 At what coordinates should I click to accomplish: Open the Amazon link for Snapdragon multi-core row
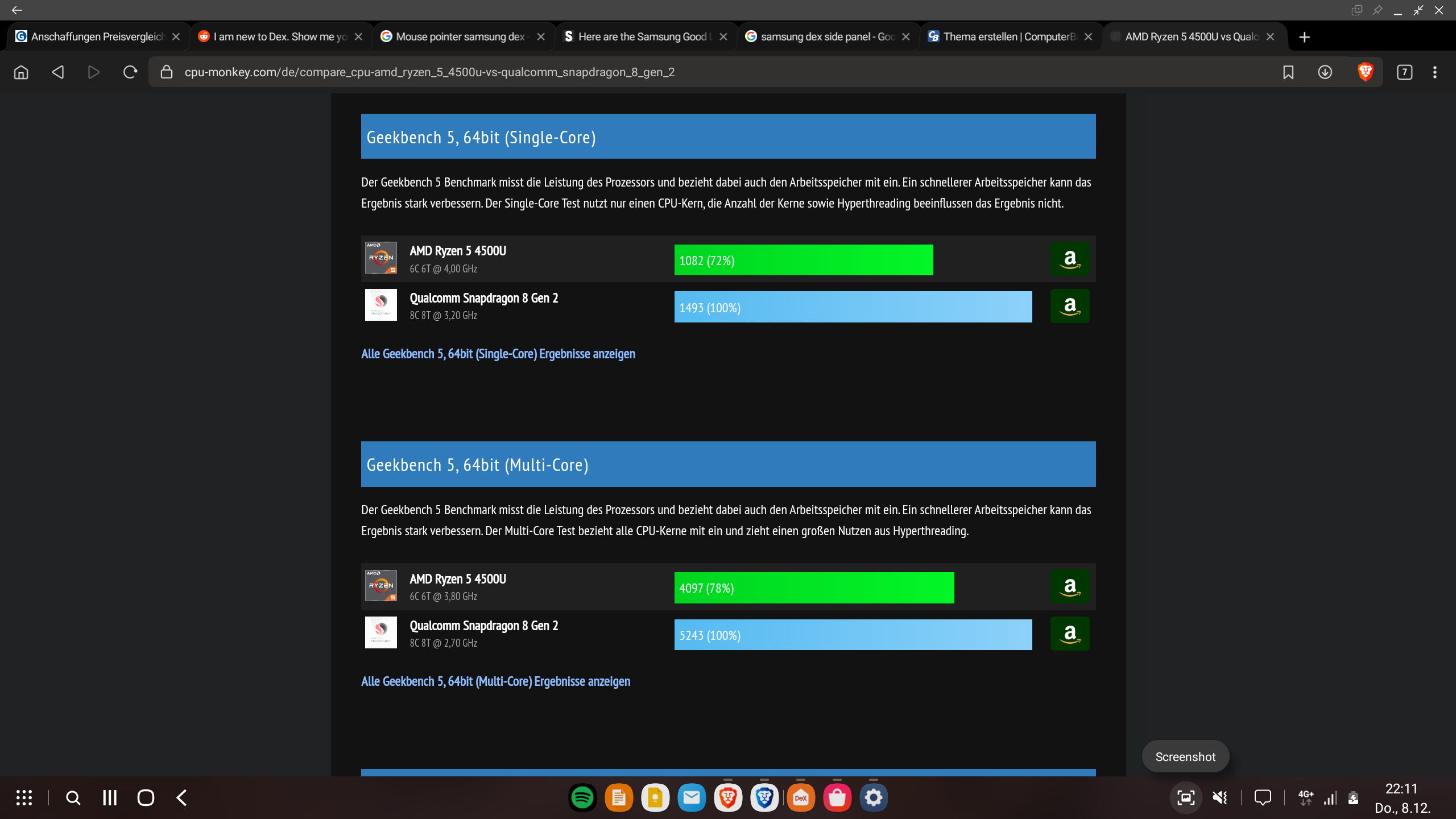[1069, 634]
